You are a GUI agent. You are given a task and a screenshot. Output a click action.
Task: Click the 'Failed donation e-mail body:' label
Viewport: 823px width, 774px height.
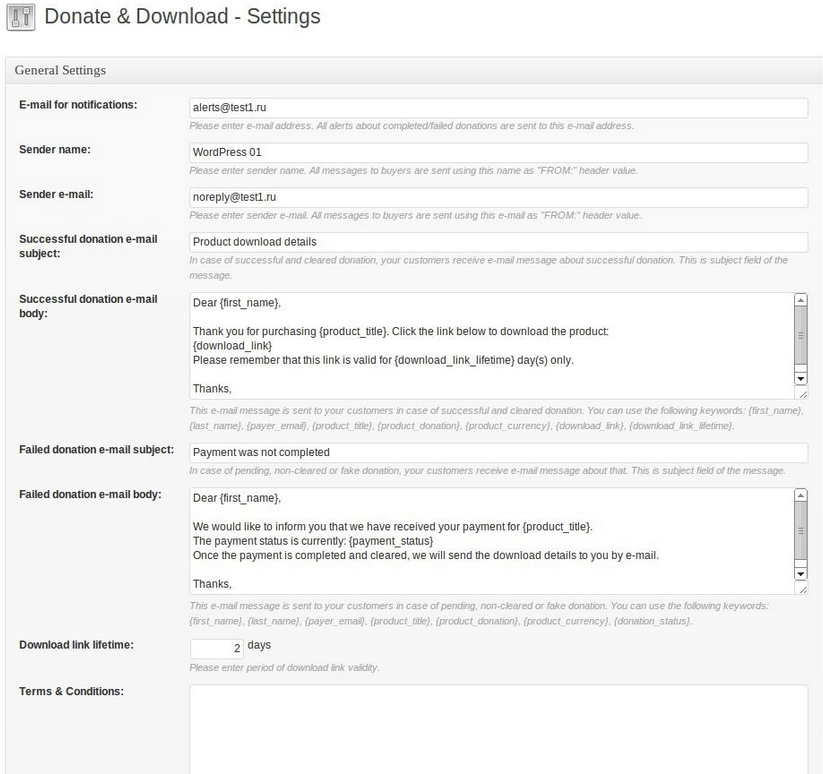tap(90, 494)
